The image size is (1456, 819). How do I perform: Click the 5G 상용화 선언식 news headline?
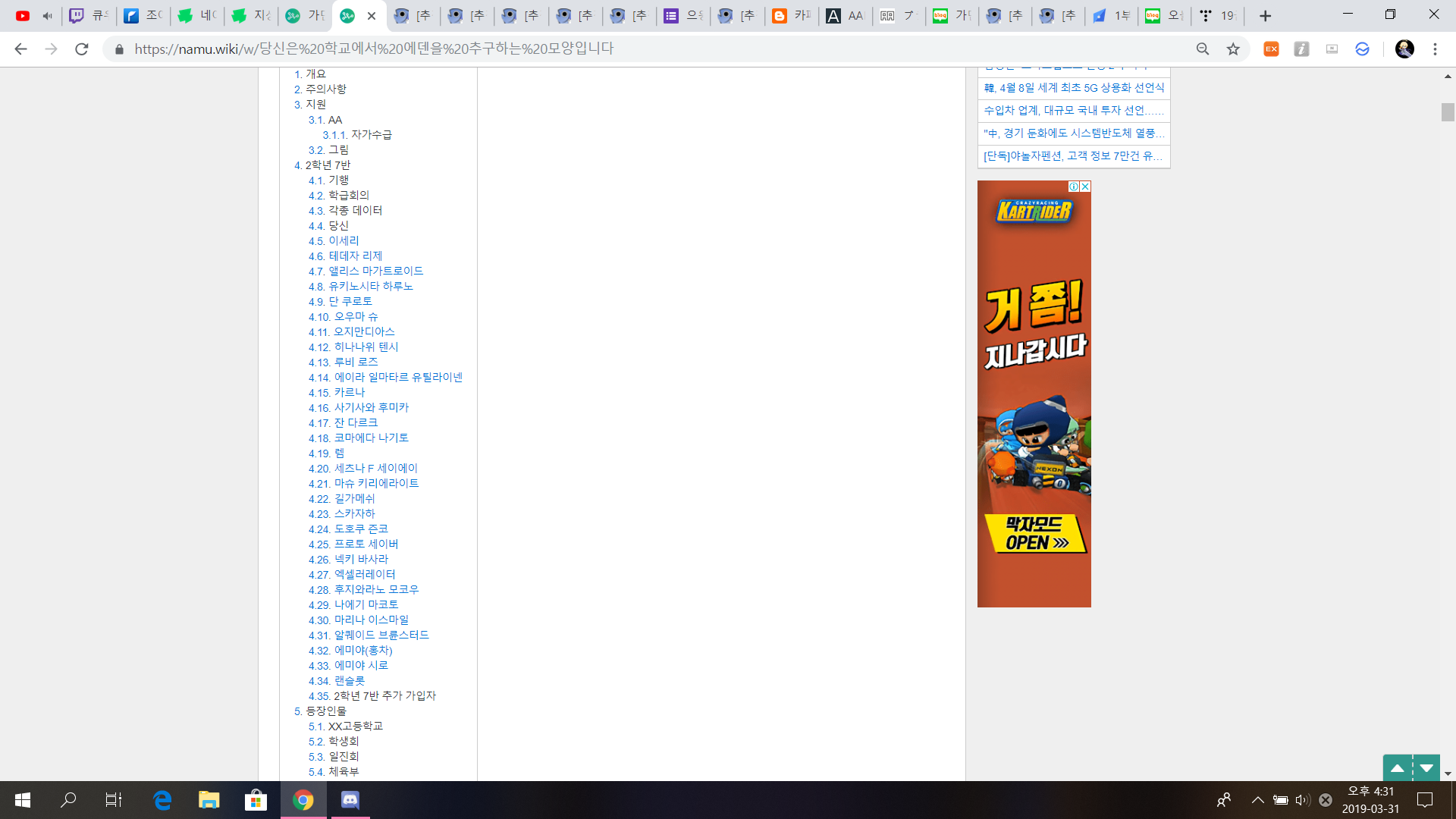pos(1074,88)
